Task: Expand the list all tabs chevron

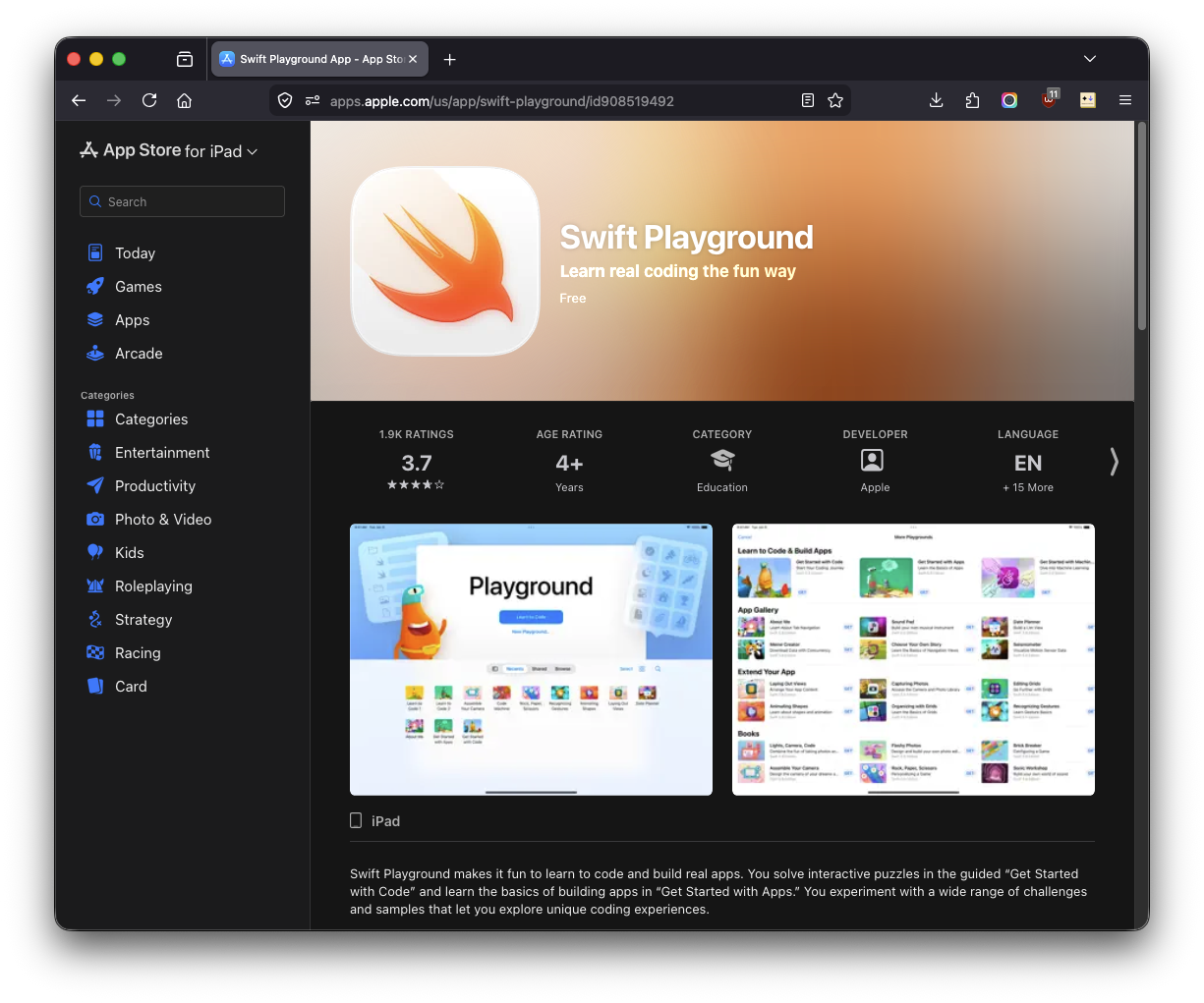Action: tap(1090, 59)
